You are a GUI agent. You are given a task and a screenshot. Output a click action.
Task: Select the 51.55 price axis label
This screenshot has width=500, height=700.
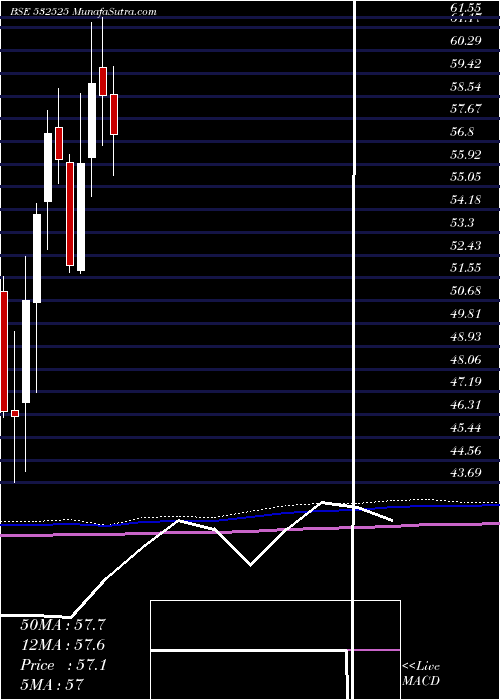click(466, 268)
